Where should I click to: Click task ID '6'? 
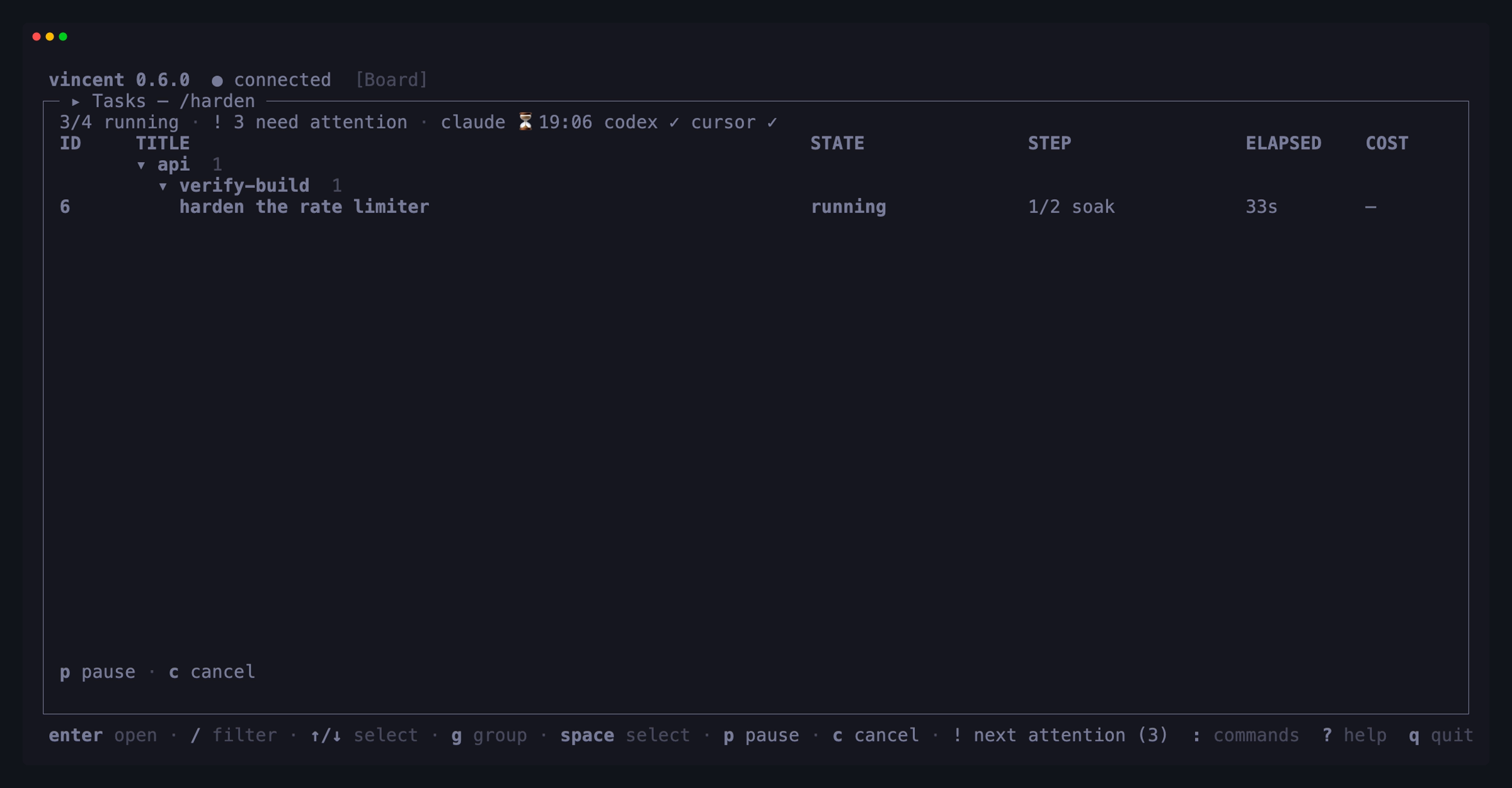tap(65, 207)
